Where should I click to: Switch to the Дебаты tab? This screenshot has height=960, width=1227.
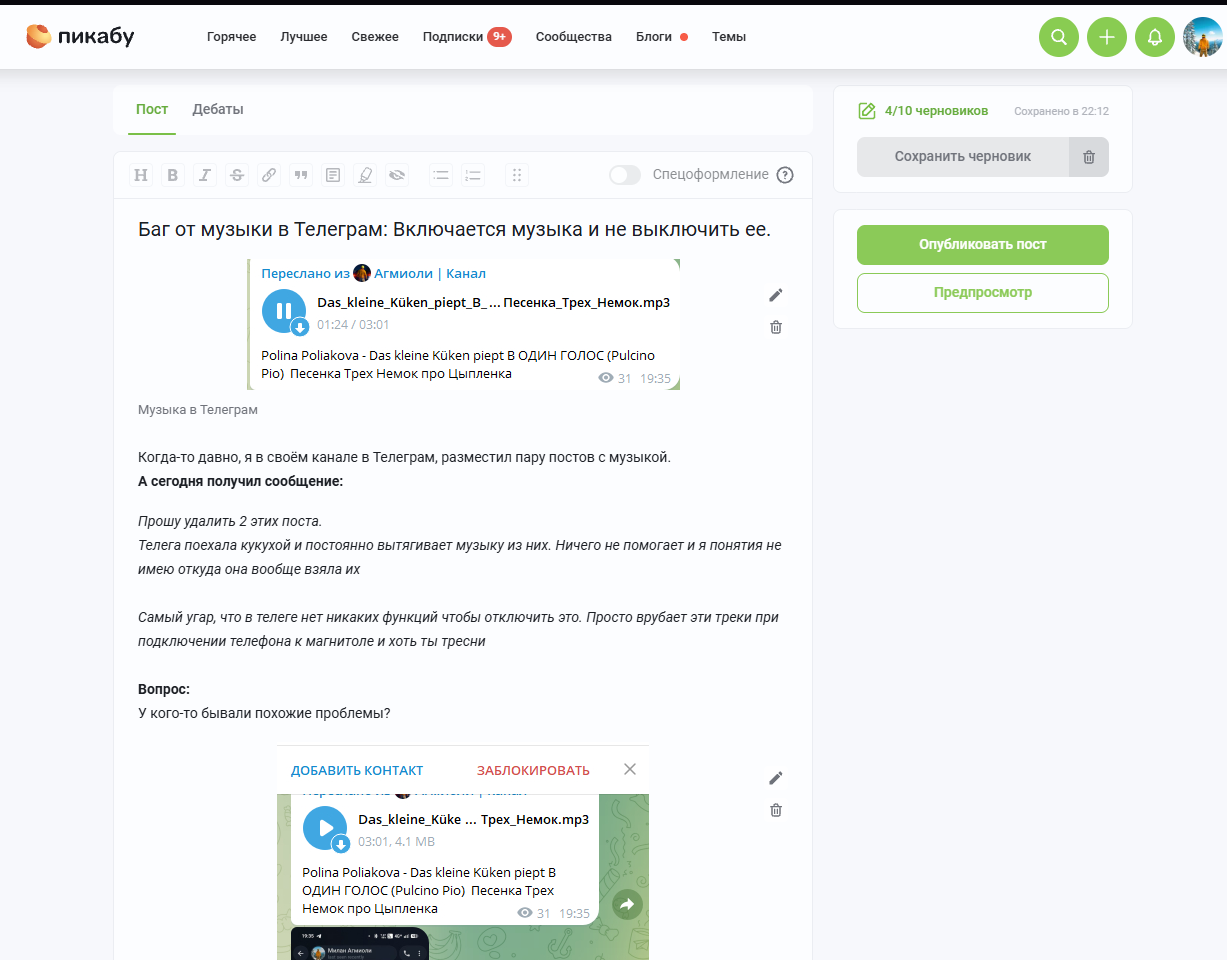(218, 109)
